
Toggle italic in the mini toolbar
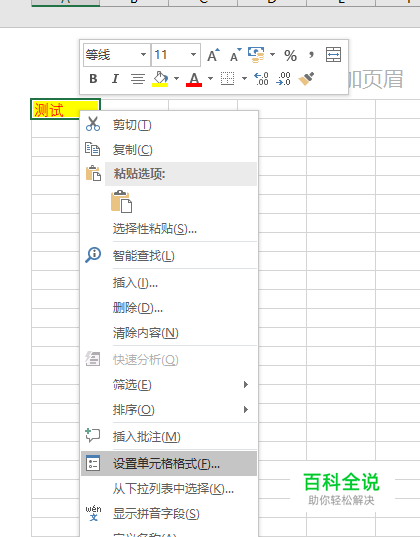point(115,79)
